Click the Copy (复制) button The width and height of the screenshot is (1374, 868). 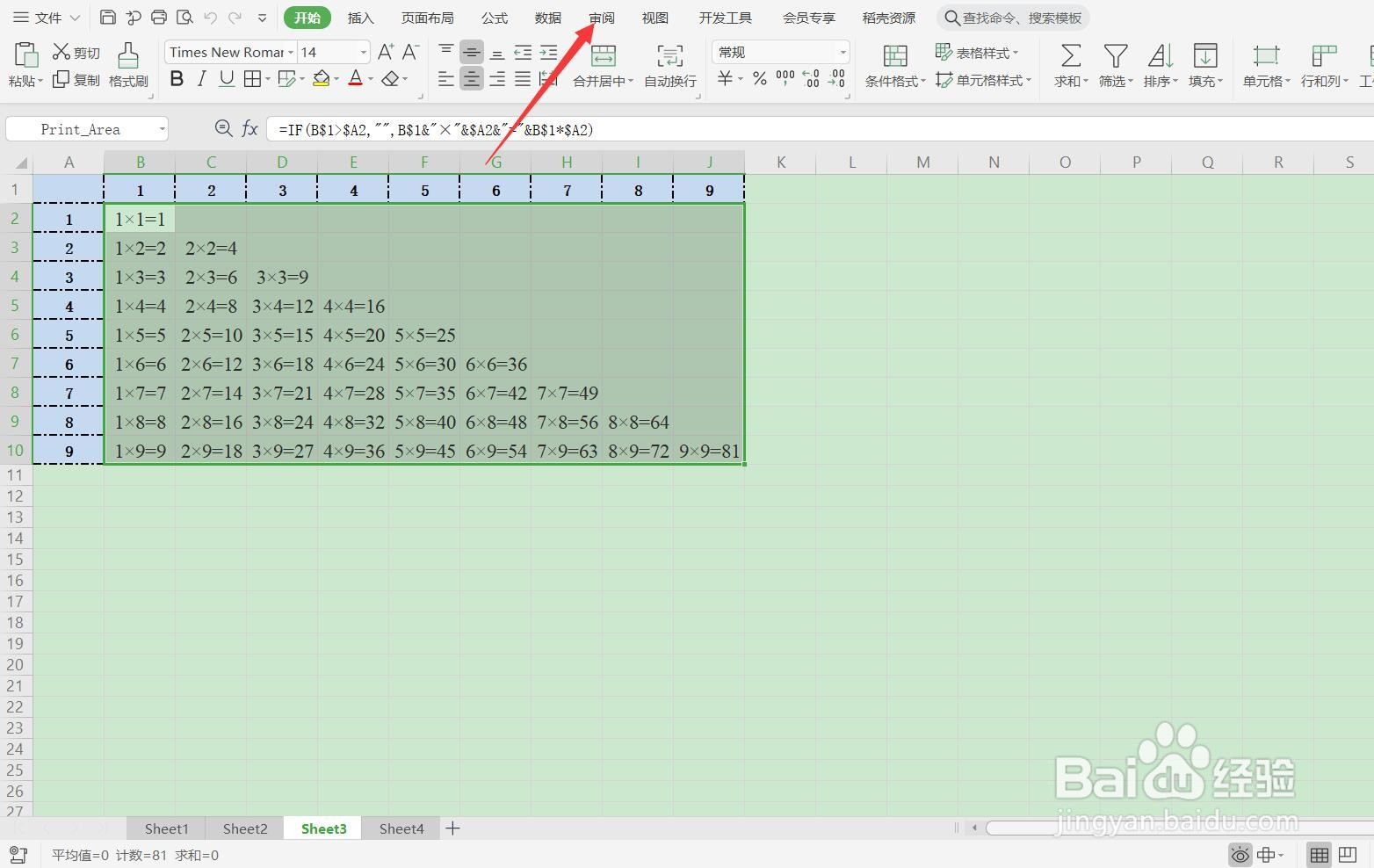76,80
